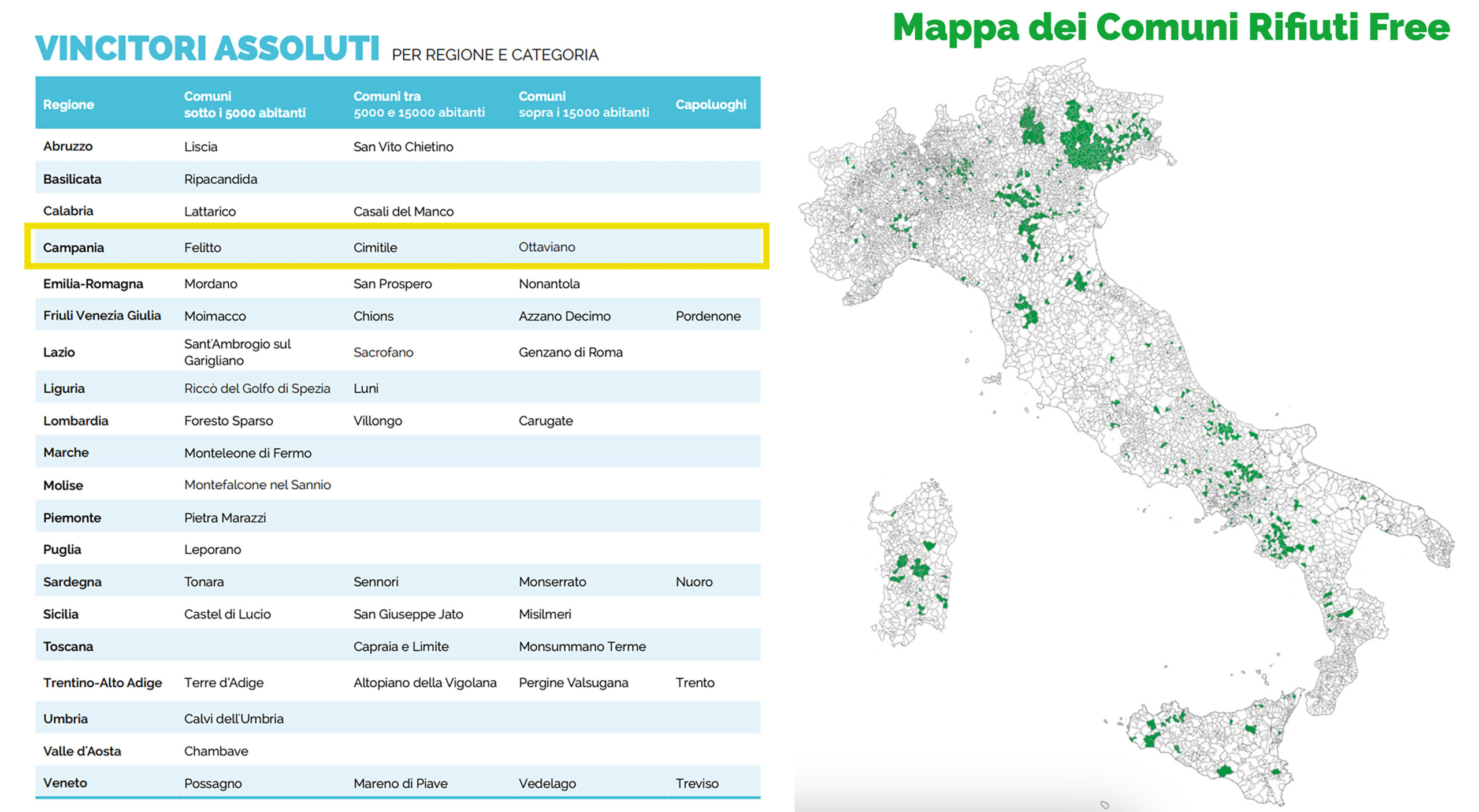Click the 'Abruzzo' region cell
This screenshot has width=1479, height=812.
click(68, 146)
